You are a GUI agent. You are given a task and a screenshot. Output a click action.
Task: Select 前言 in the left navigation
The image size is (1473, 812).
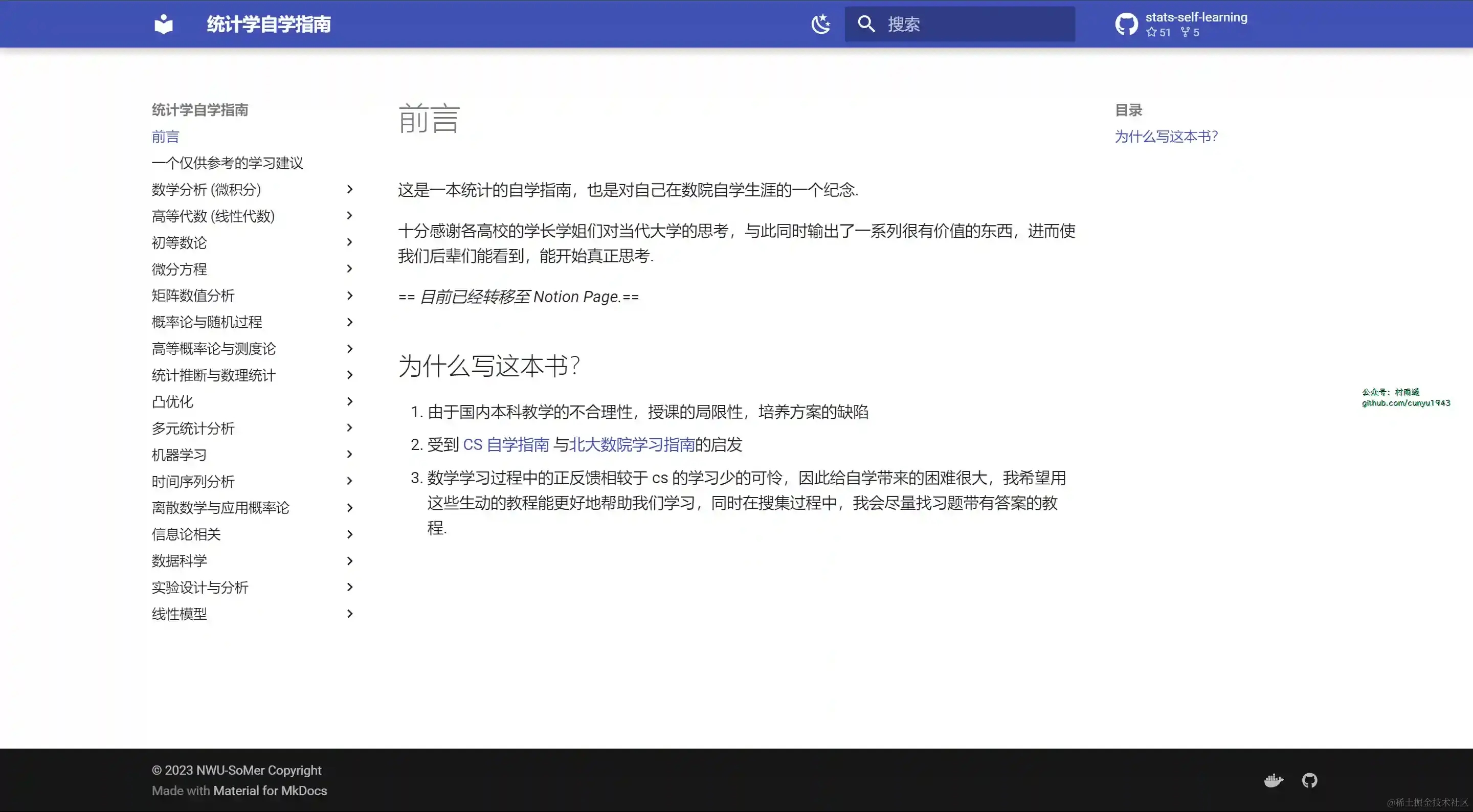(x=165, y=137)
